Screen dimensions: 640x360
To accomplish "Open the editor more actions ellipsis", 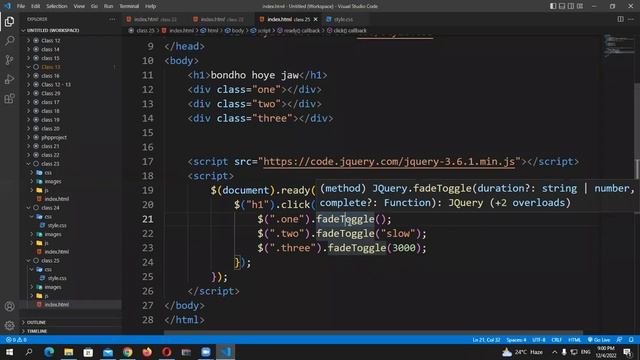I will [x=631, y=19].
